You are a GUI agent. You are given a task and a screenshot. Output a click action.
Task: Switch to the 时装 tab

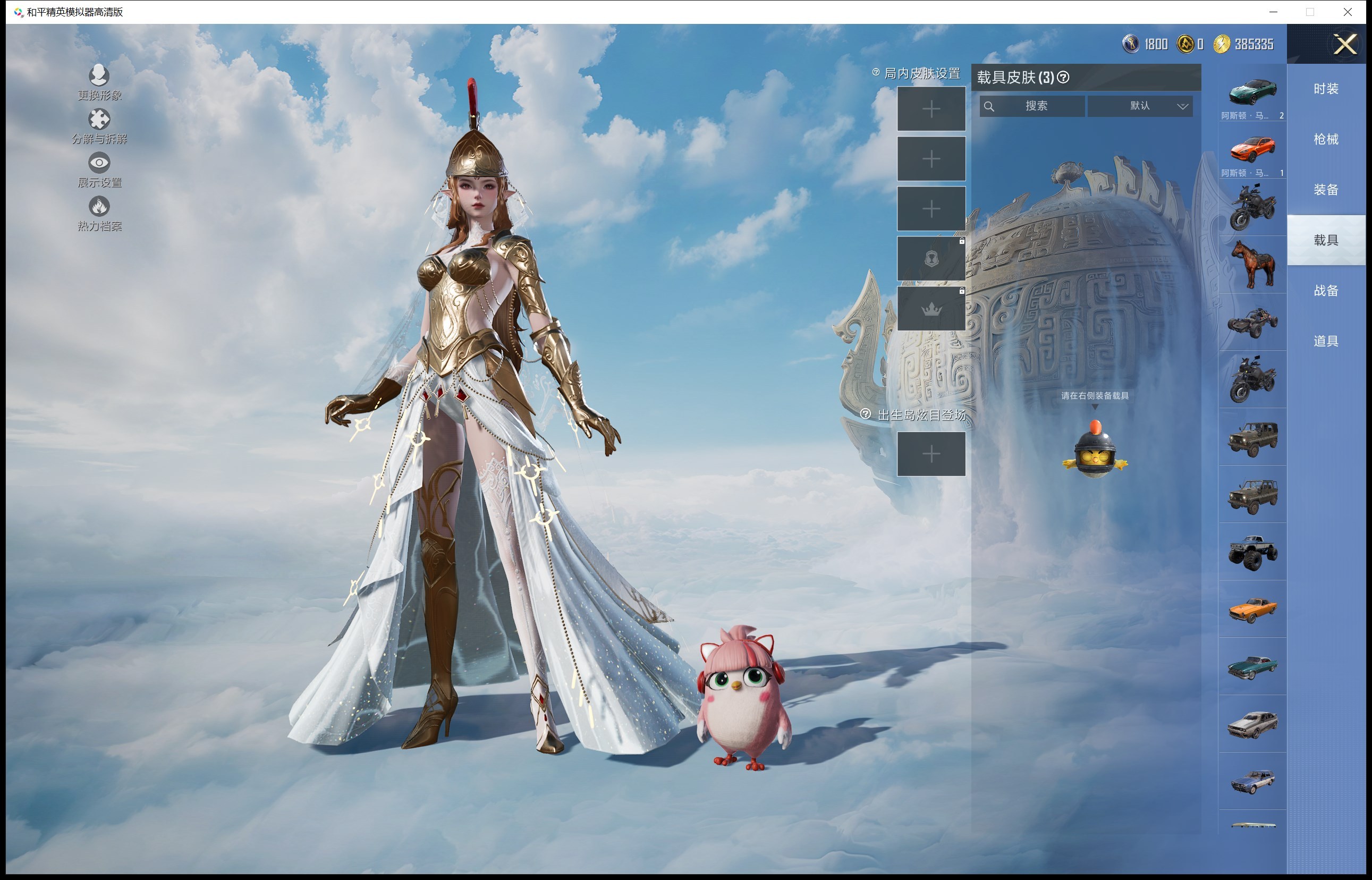point(1326,89)
